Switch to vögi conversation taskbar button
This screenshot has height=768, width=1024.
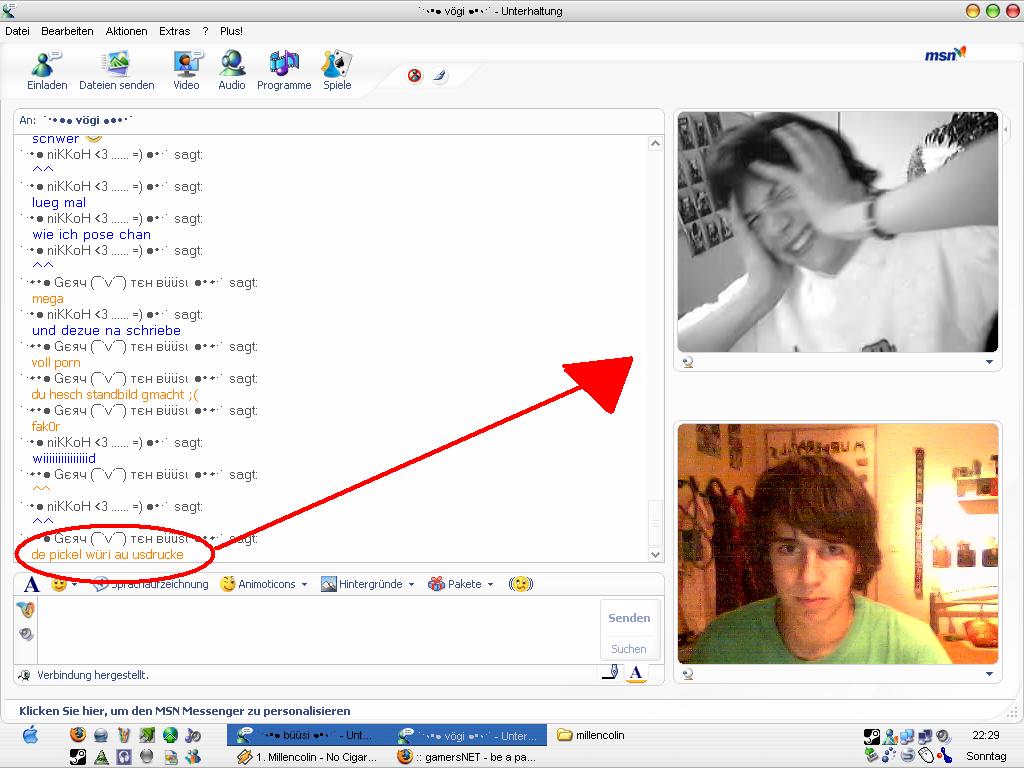tap(468, 735)
